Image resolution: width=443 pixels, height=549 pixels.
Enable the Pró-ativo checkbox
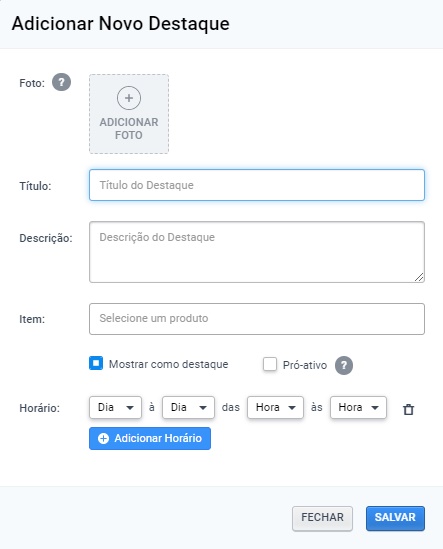coord(270,364)
